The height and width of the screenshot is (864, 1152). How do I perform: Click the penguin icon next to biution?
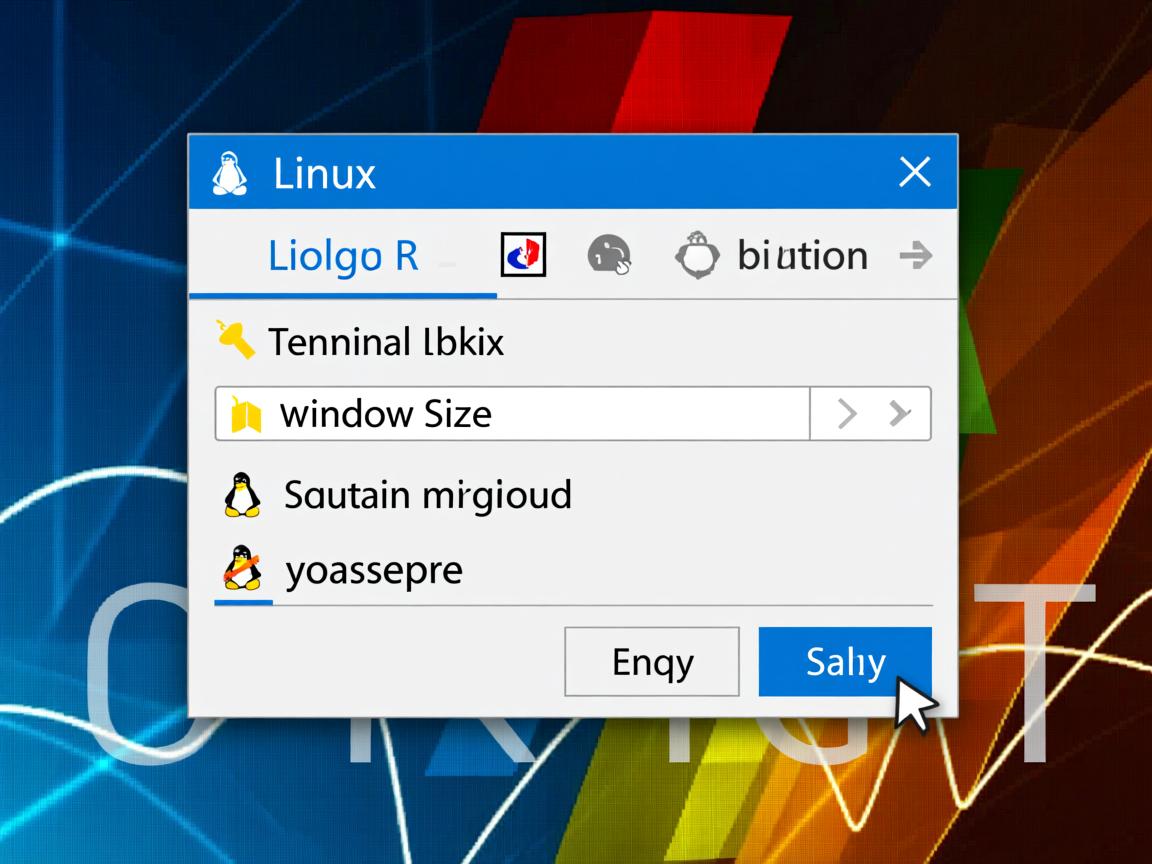point(700,255)
